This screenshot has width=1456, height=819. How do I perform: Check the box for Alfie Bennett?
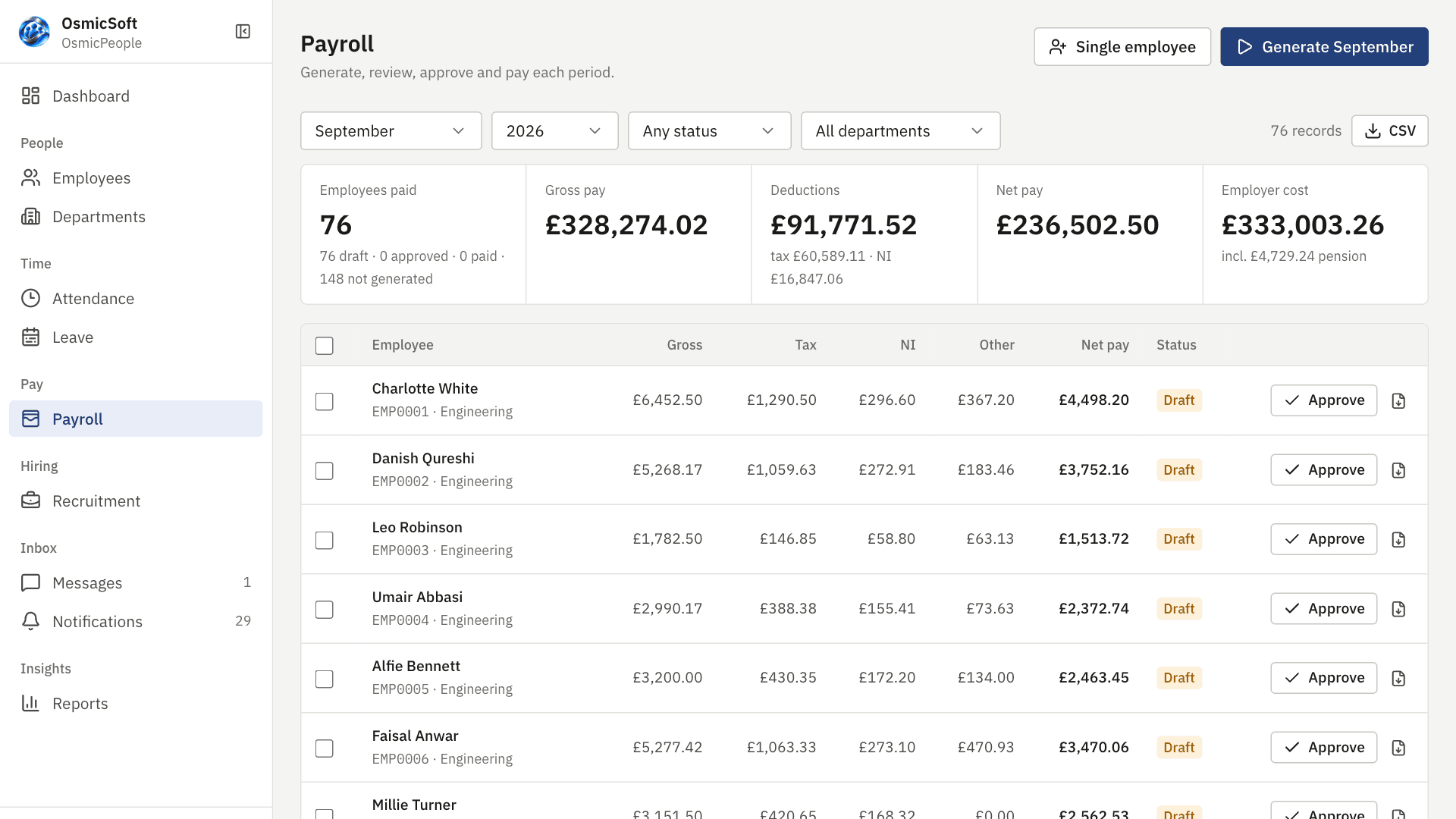coord(325,679)
